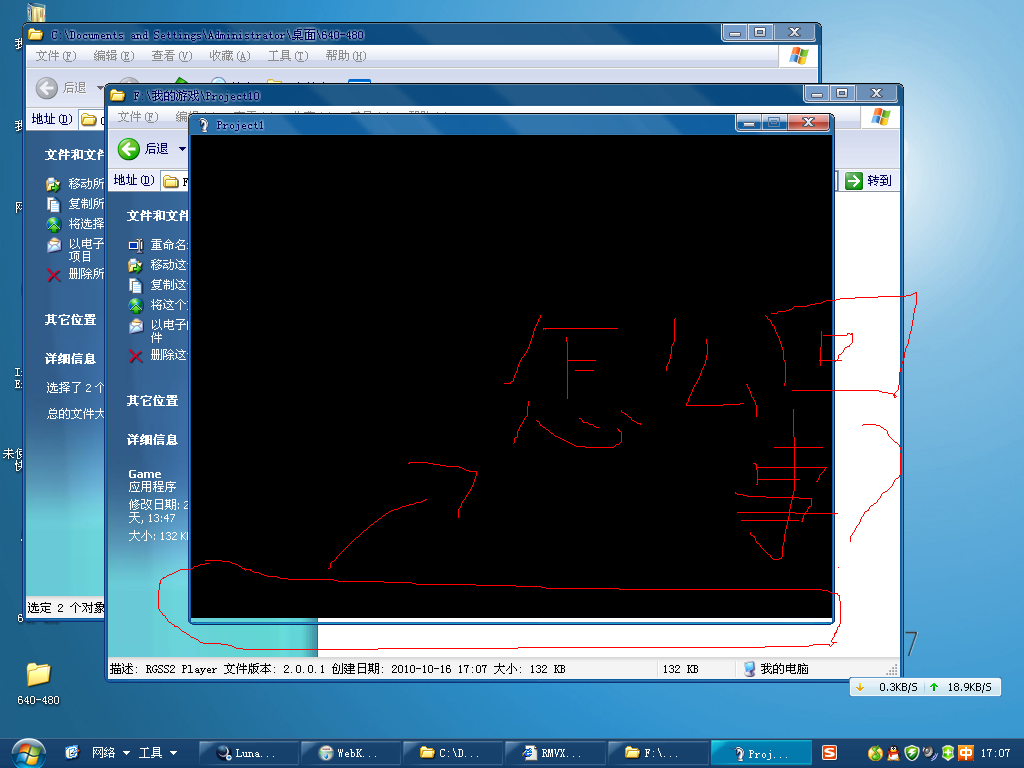Open back-history dropdown arrow in Project10 window
Screen dimensions: 1024x768
coord(182,149)
